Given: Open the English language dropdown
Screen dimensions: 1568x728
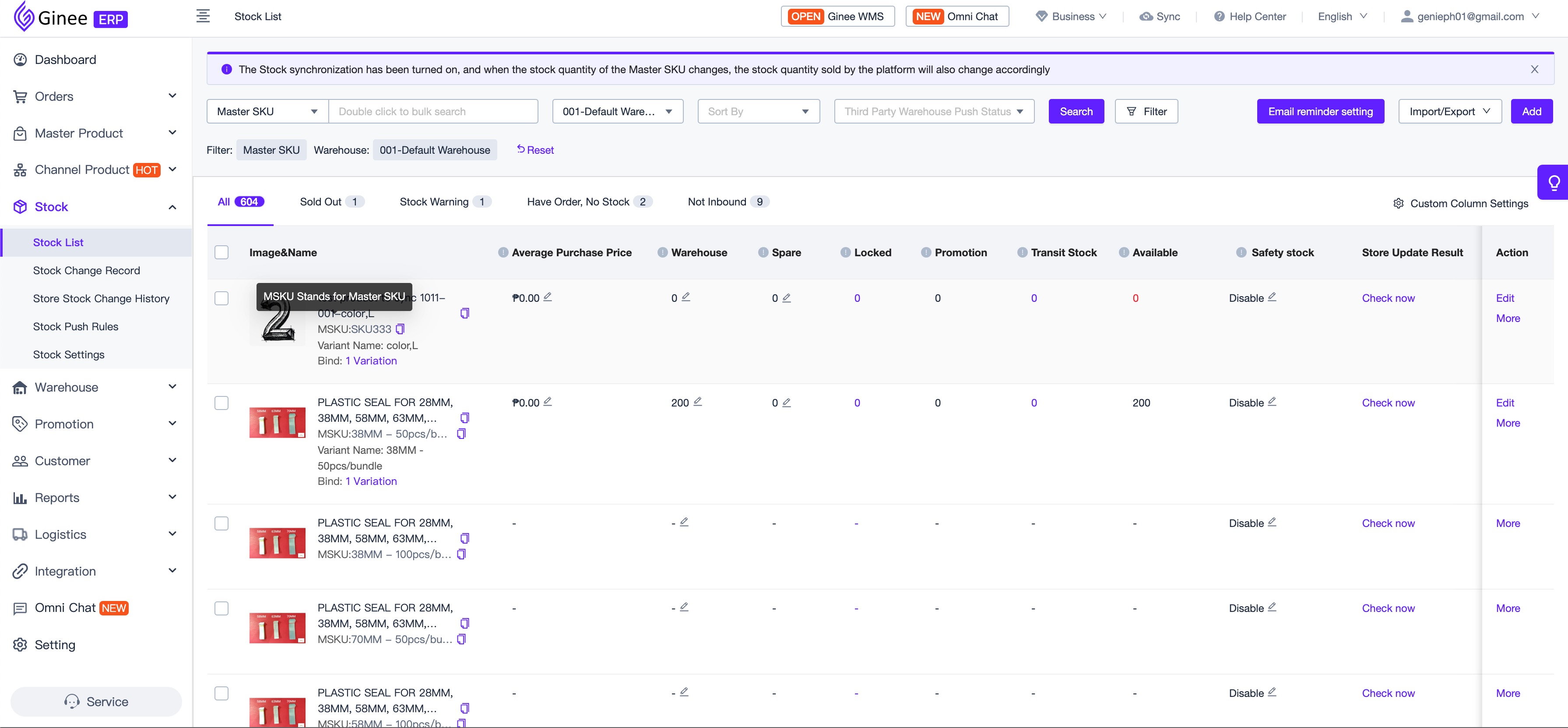Looking at the screenshot, I should click(x=1342, y=17).
